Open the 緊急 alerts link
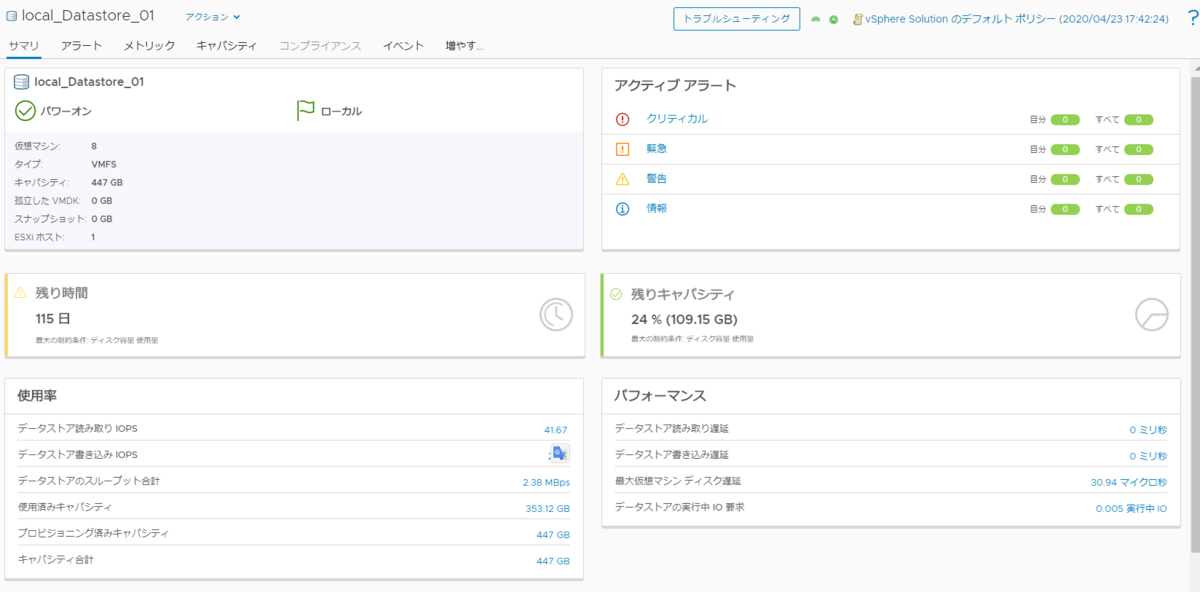Image resolution: width=1200 pixels, height=592 pixels. click(x=657, y=149)
